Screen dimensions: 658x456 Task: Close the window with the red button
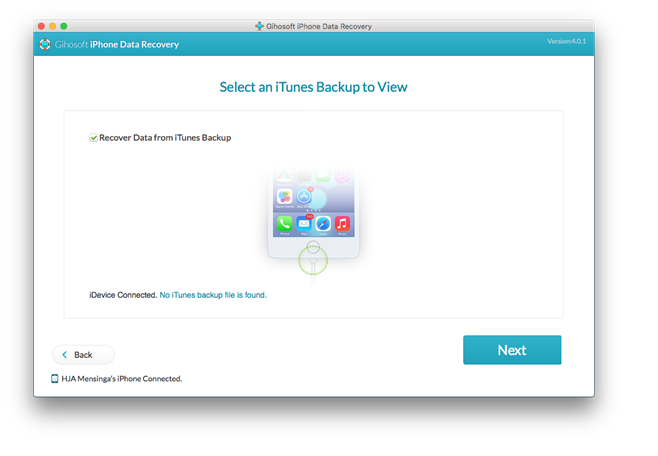[42, 25]
